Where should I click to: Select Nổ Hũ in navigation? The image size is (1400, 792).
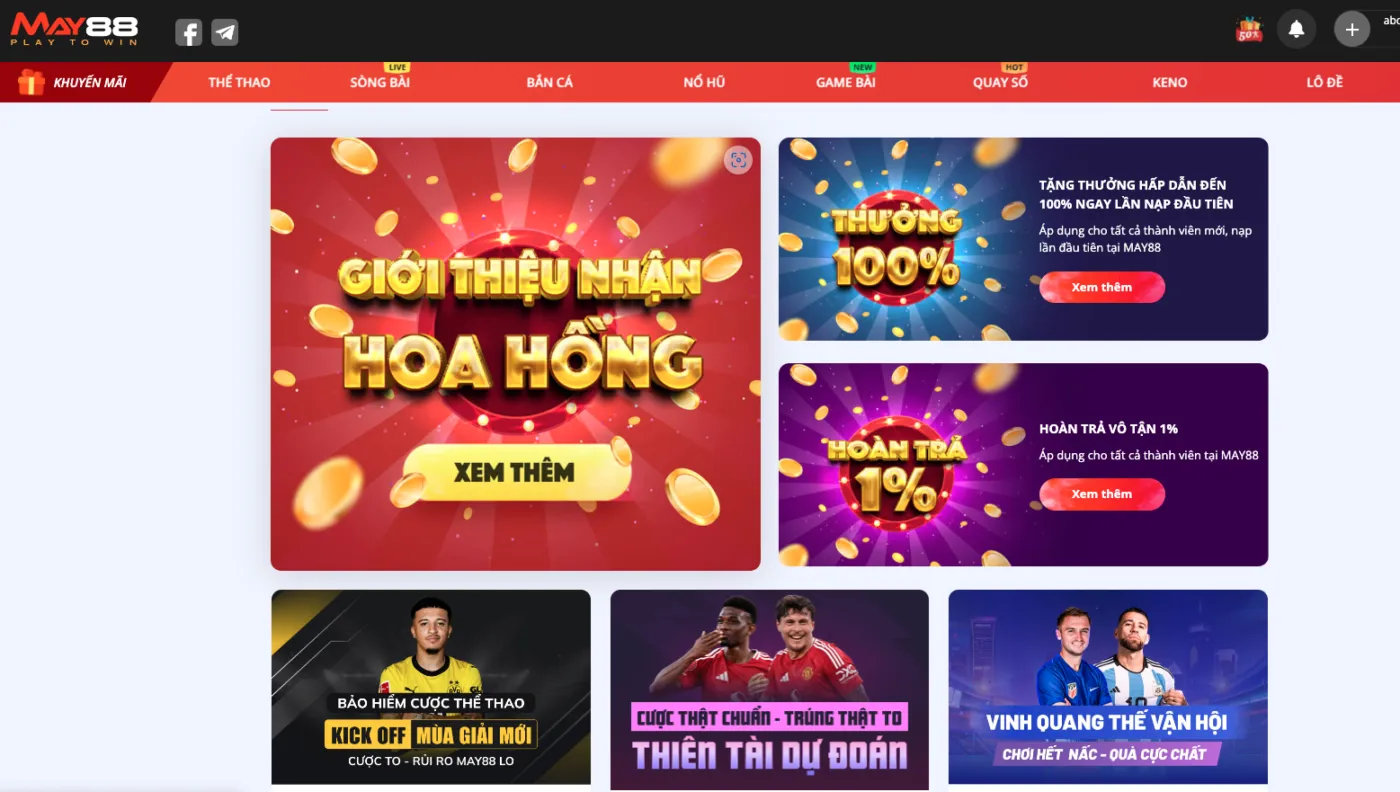[704, 82]
